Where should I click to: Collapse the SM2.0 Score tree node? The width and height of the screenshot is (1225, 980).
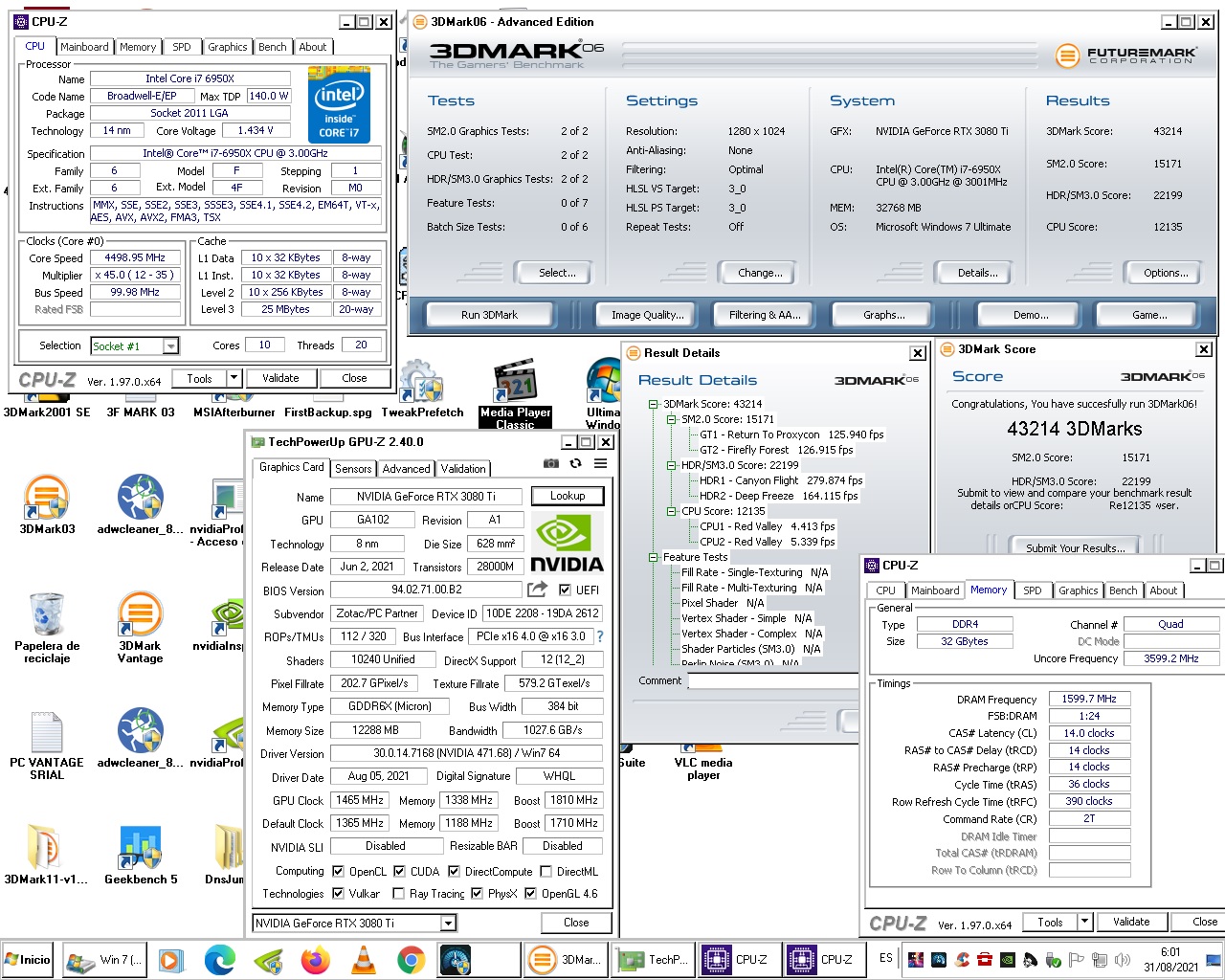(x=672, y=420)
